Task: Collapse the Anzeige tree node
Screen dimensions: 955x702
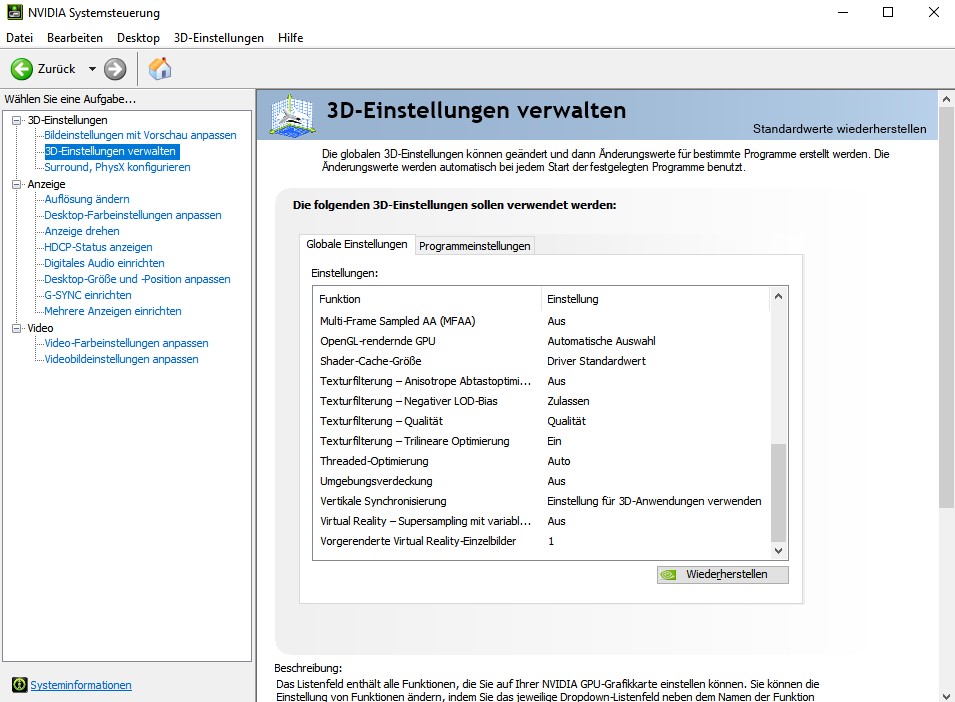Action: [x=16, y=184]
